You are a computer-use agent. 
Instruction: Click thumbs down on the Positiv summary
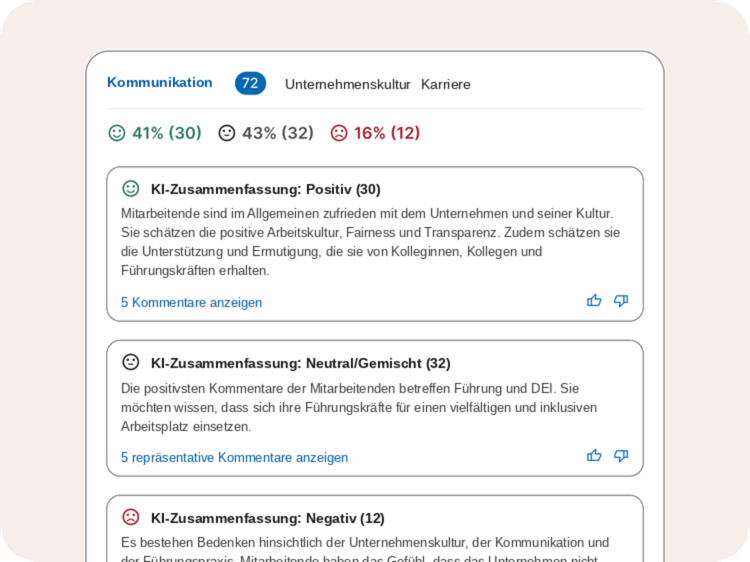point(621,301)
